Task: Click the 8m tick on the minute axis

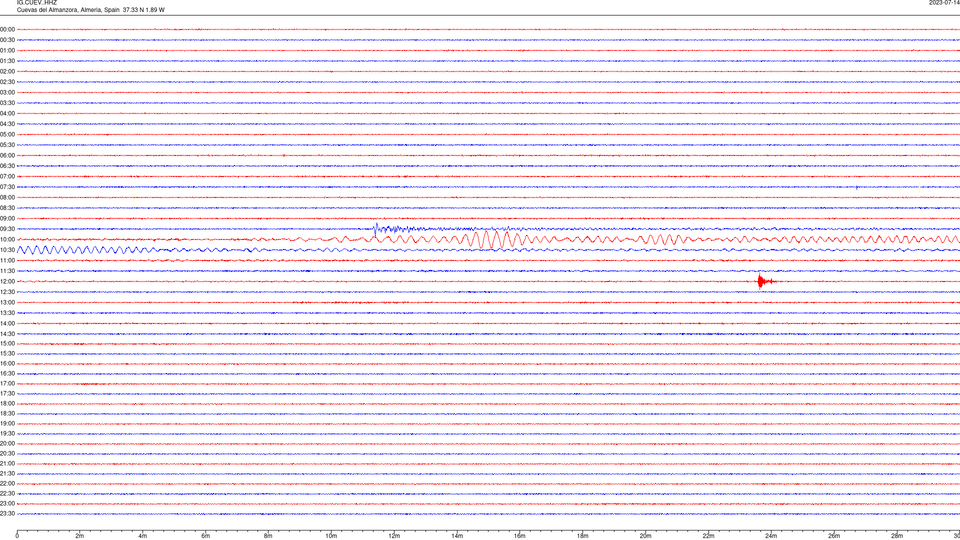Action: 268,536
